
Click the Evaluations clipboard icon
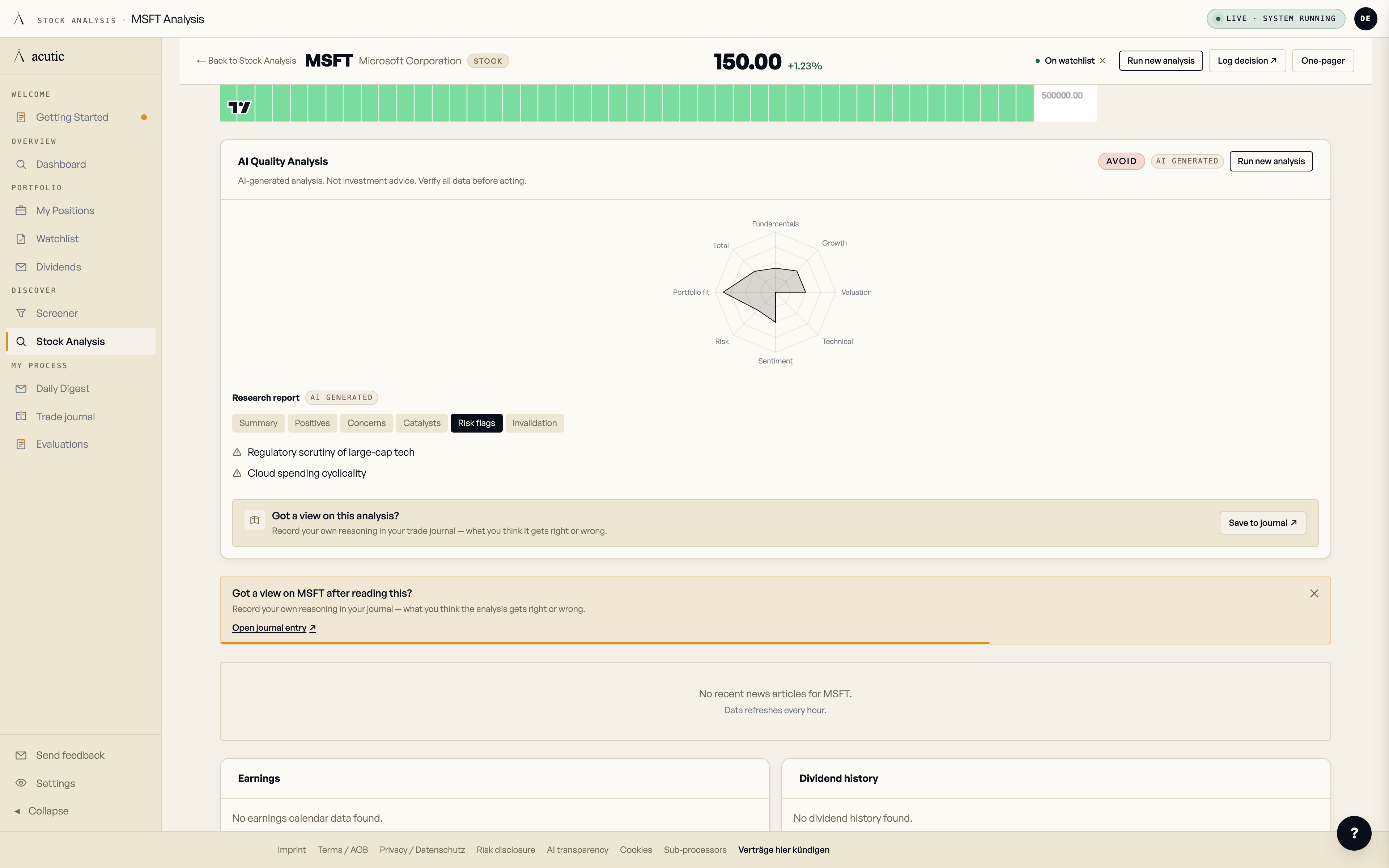(21, 444)
